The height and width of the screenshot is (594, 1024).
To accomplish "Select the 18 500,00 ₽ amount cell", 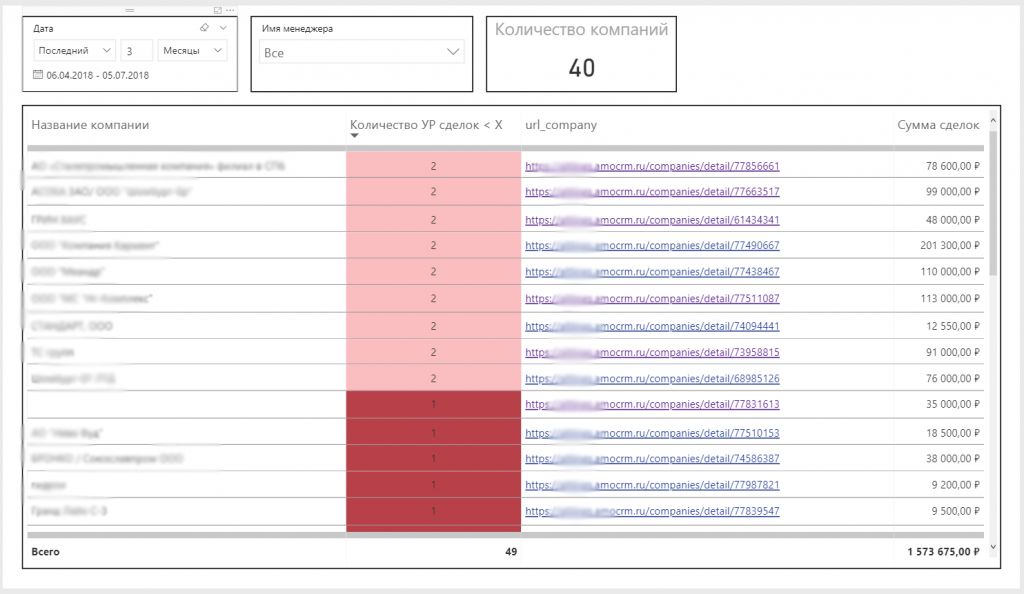I will pos(952,433).
